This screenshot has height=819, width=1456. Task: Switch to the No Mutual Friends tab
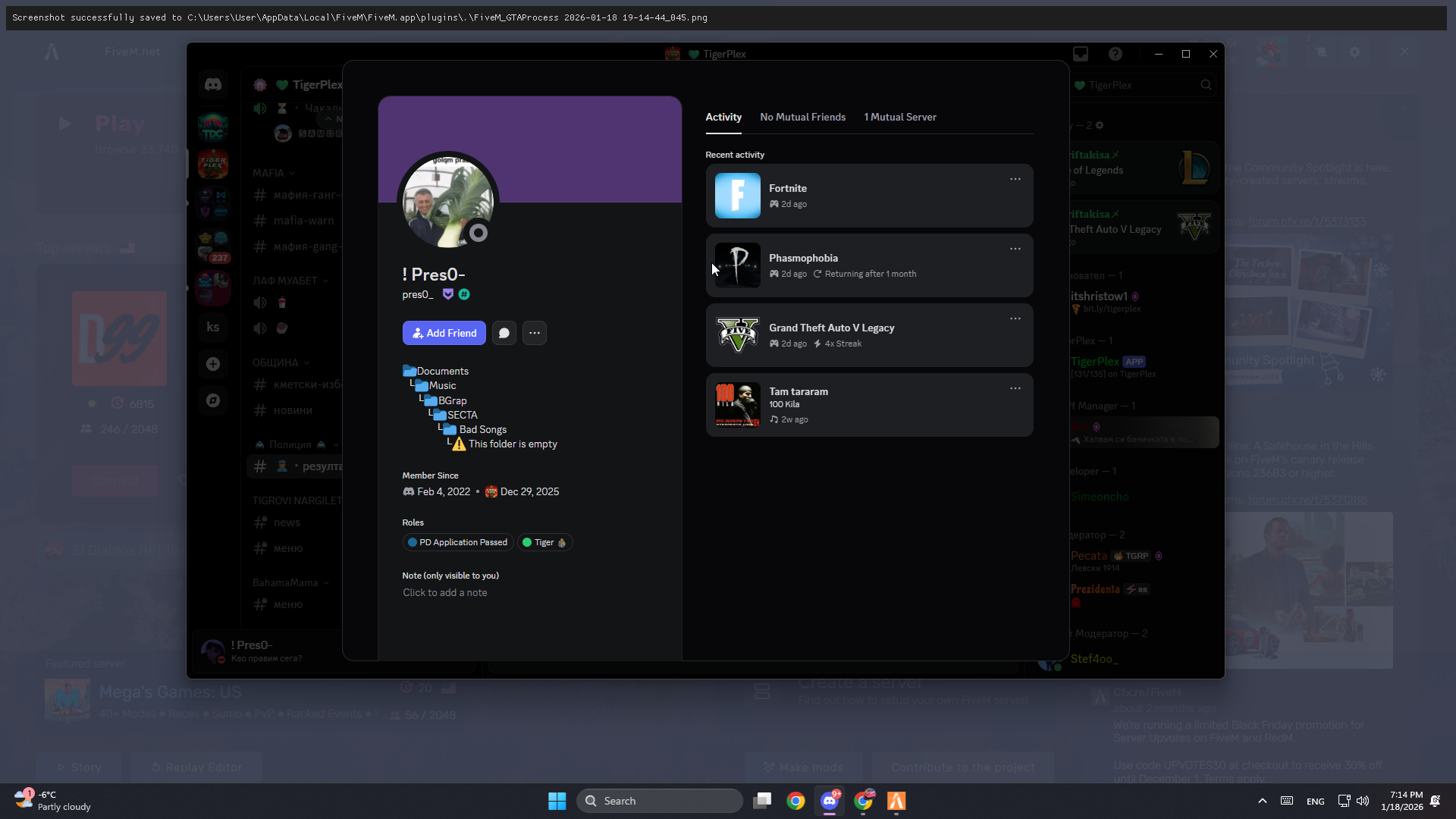pyautogui.click(x=802, y=117)
